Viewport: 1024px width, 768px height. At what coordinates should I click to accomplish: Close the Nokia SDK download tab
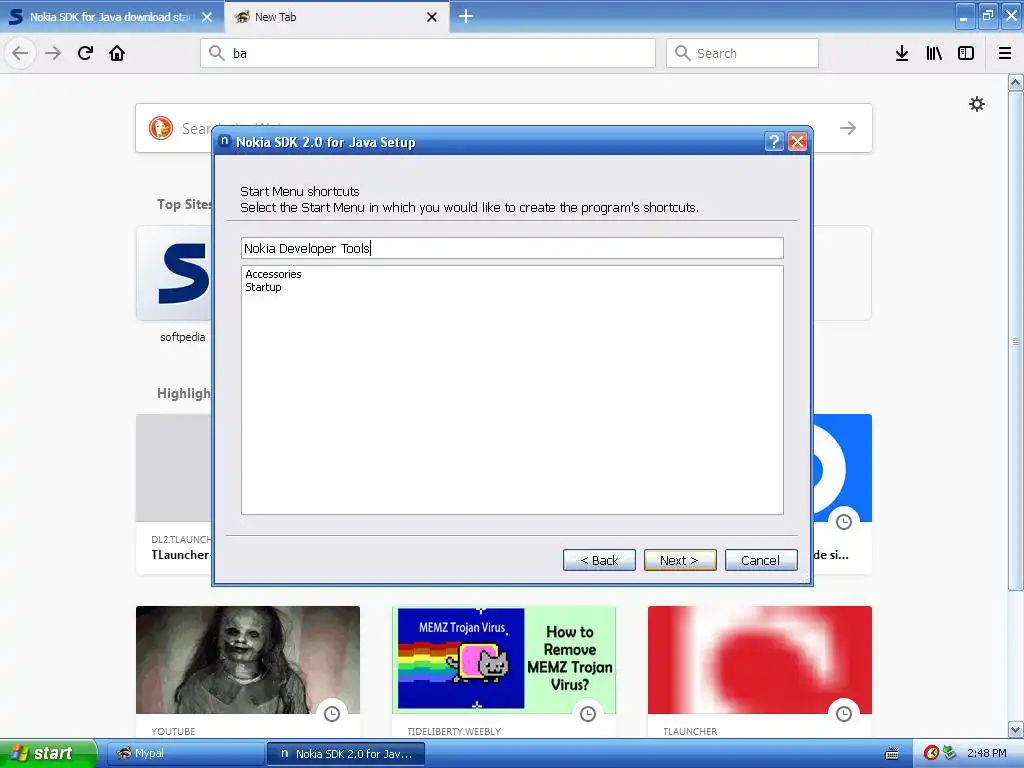[207, 17]
